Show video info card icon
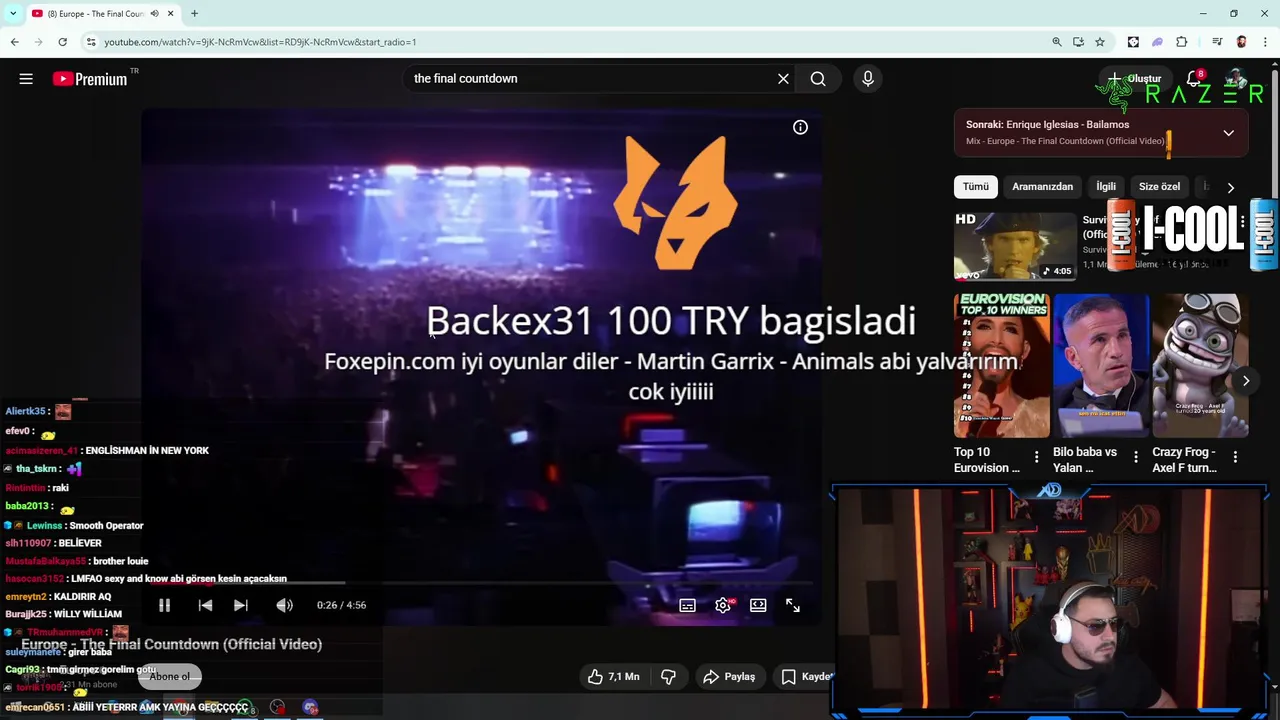 tap(800, 127)
